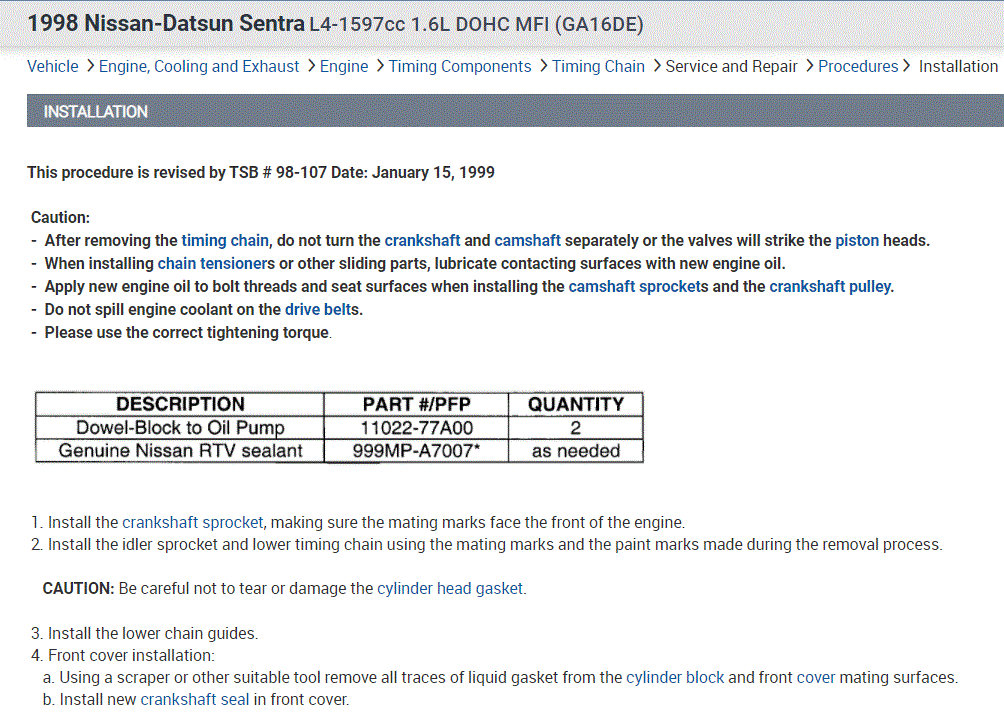1004x725 pixels.
Task: Click the INSTALLATION section header bar
Action: pos(515,111)
